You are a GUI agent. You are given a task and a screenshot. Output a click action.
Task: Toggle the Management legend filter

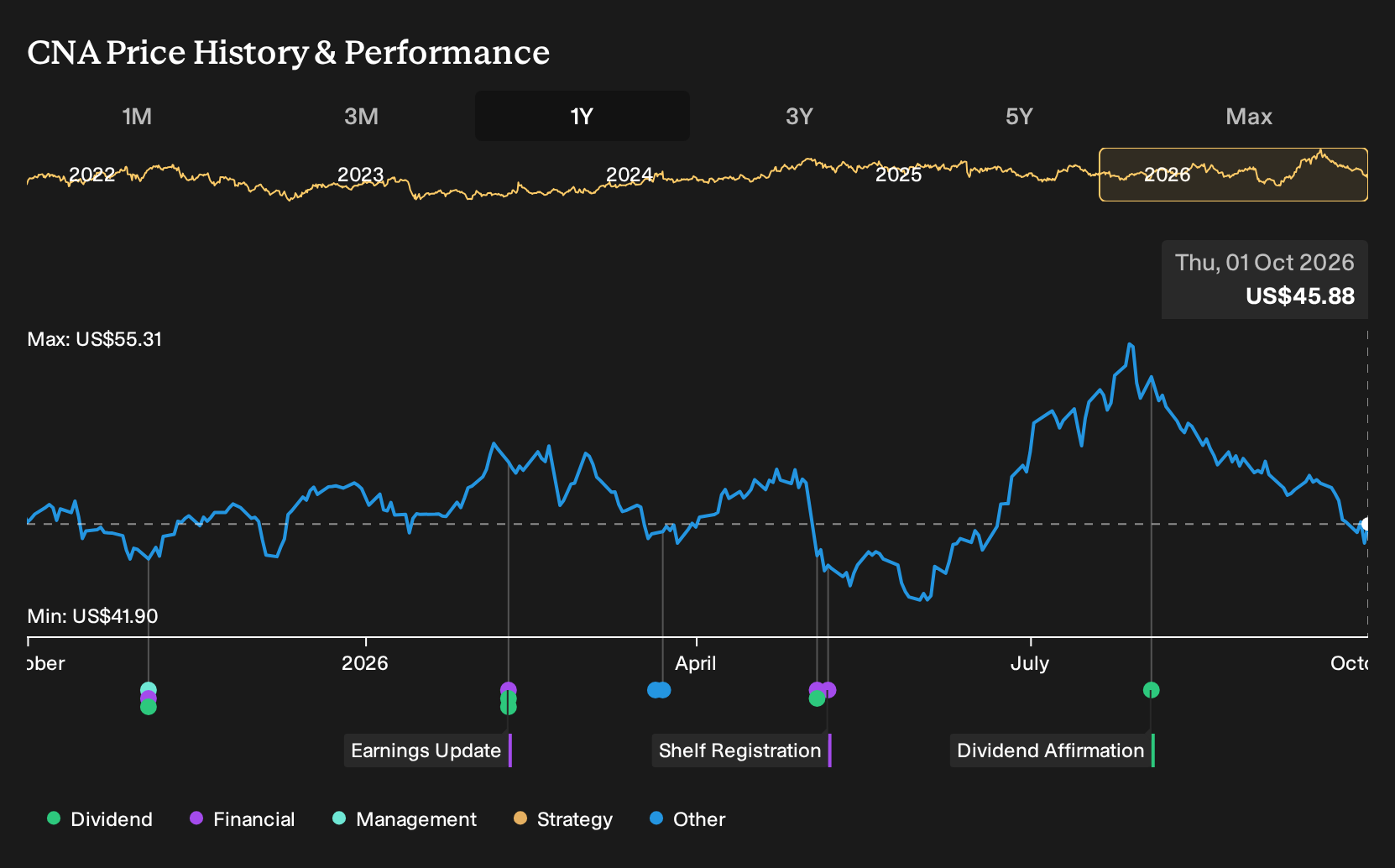(405, 818)
